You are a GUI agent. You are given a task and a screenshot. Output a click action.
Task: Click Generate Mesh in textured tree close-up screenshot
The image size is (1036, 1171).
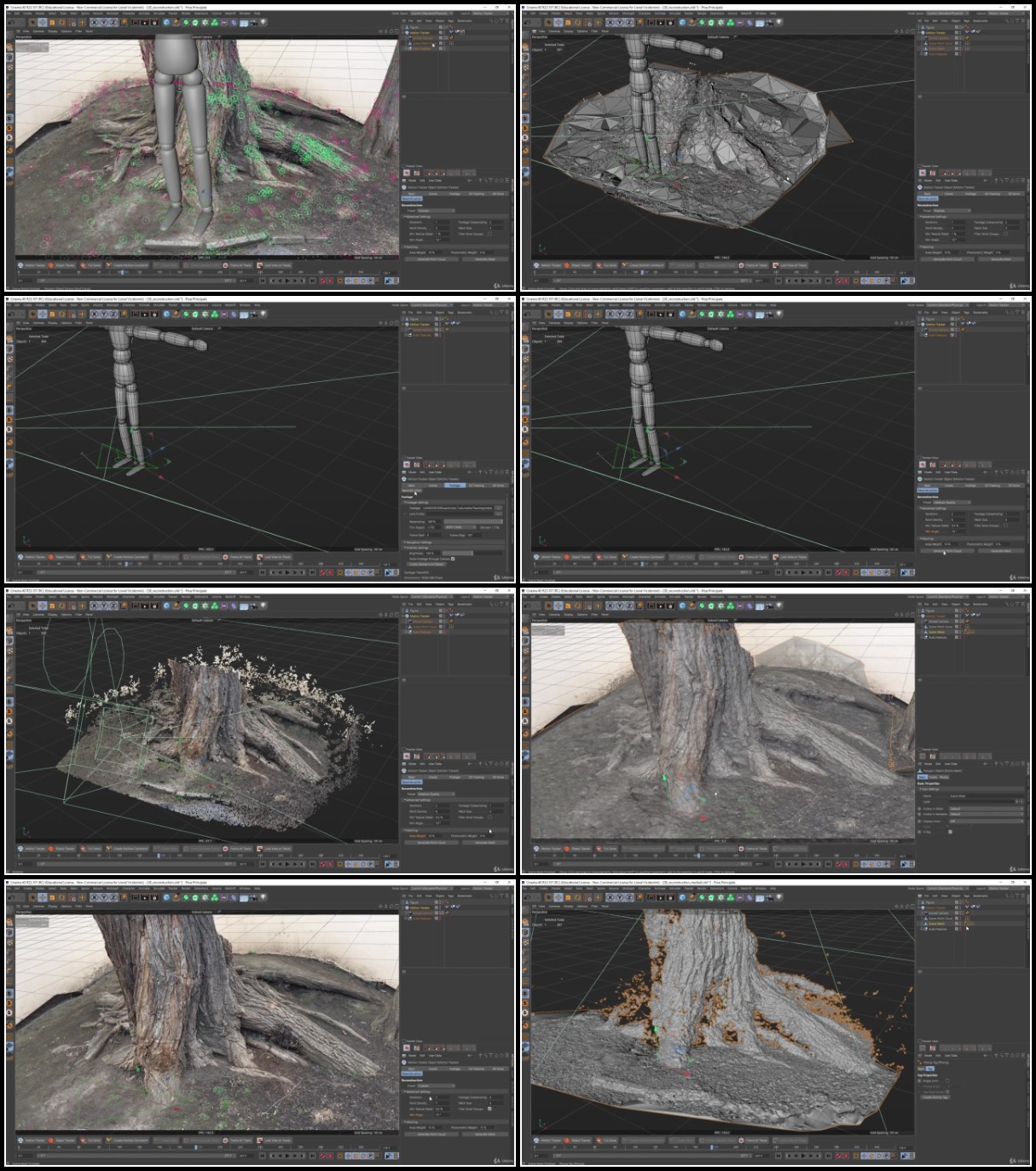point(485,1134)
